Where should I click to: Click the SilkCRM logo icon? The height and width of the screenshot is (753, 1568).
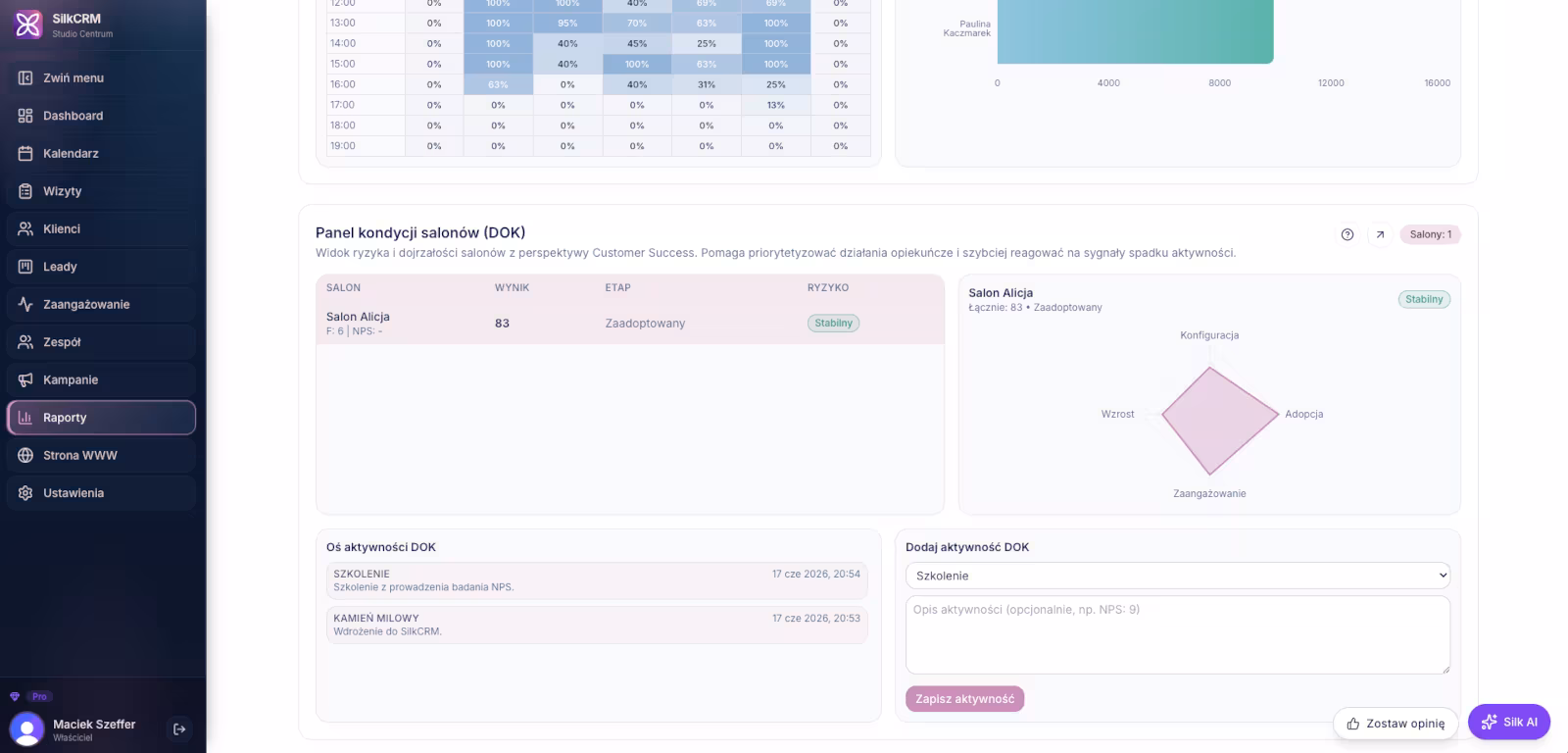pyautogui.click(x=27, y=25)
